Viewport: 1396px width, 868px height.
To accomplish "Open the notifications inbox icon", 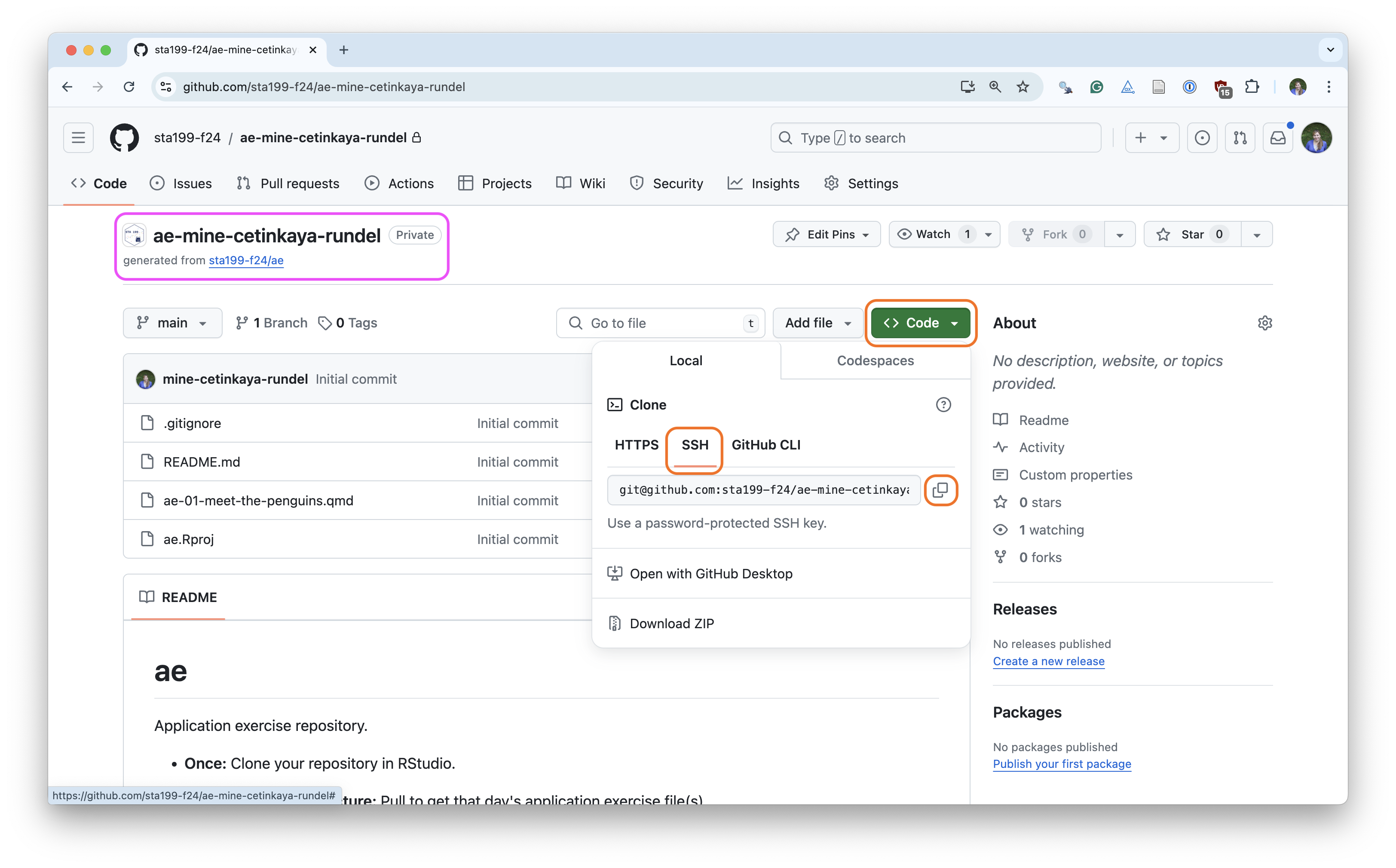I will click(x=1278, y=138).
